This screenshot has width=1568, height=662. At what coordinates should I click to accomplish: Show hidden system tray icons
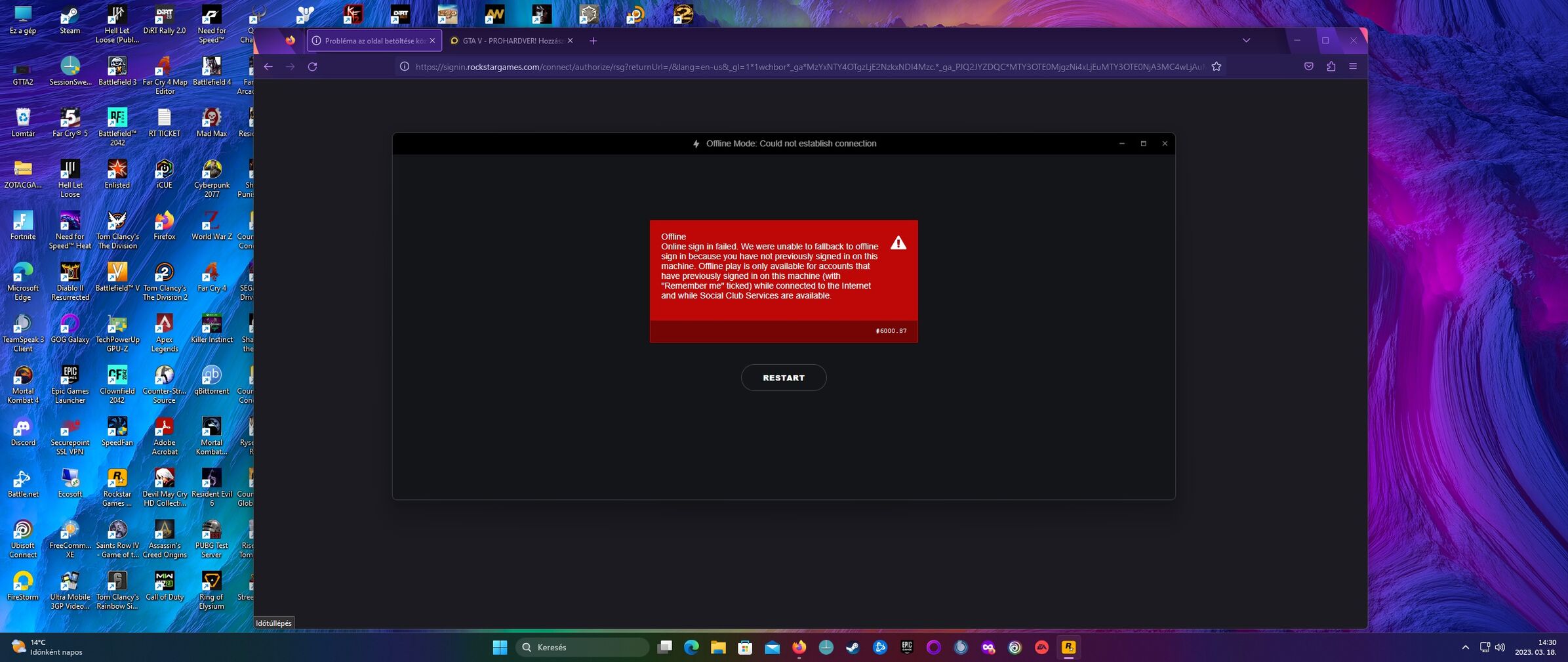click(x=1465, y=648)
